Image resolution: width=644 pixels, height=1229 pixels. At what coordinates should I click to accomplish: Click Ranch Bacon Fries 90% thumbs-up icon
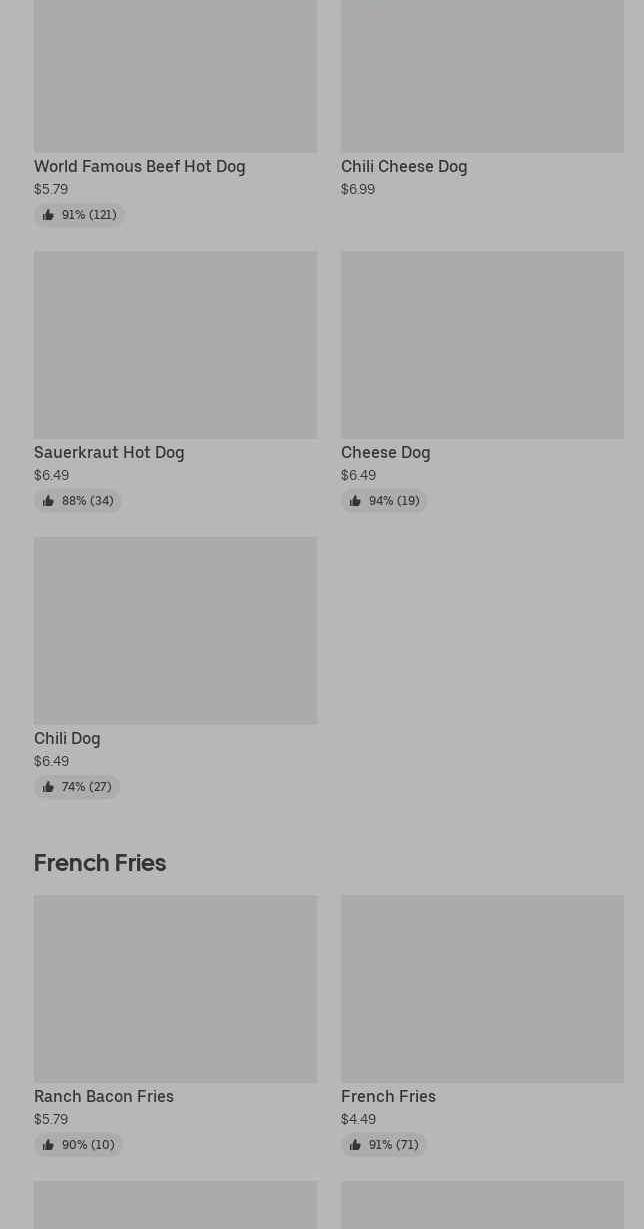[x=48, y=1145]
